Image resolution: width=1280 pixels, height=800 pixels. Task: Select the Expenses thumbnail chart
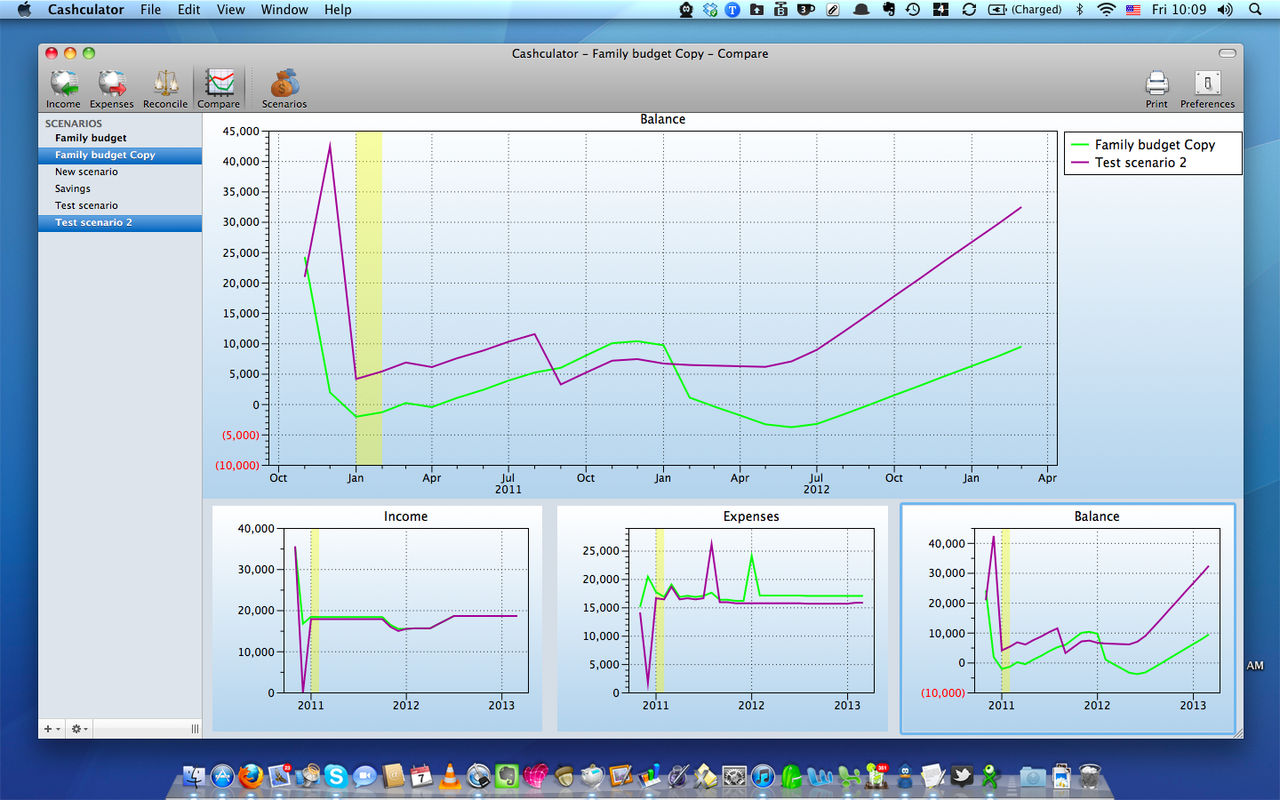tap(722, 618)
